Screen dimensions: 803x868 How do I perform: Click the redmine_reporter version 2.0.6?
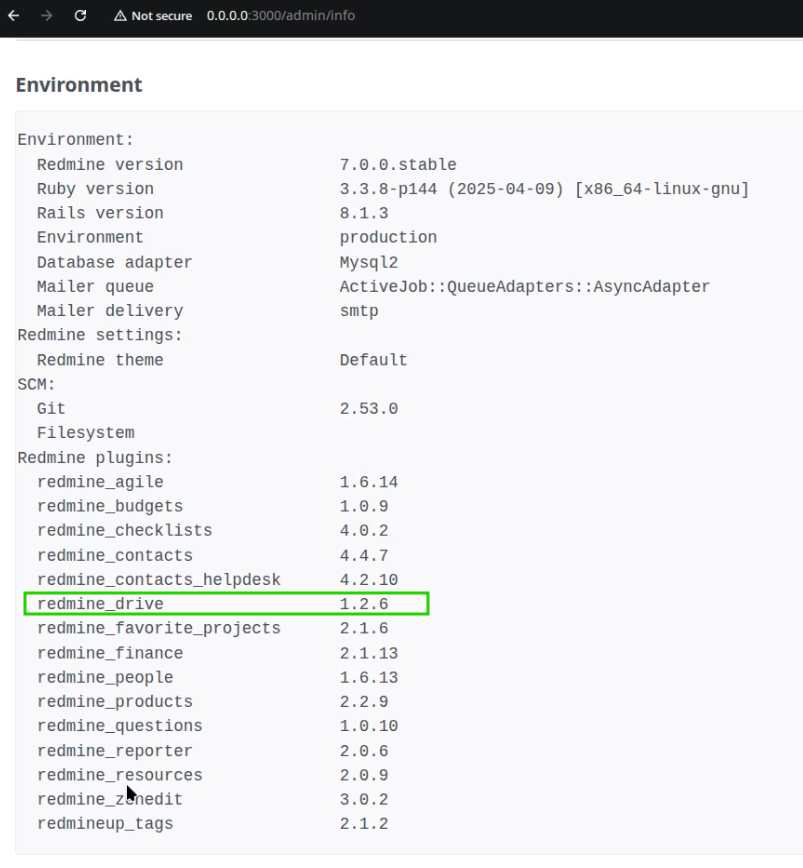click(364, 751)
